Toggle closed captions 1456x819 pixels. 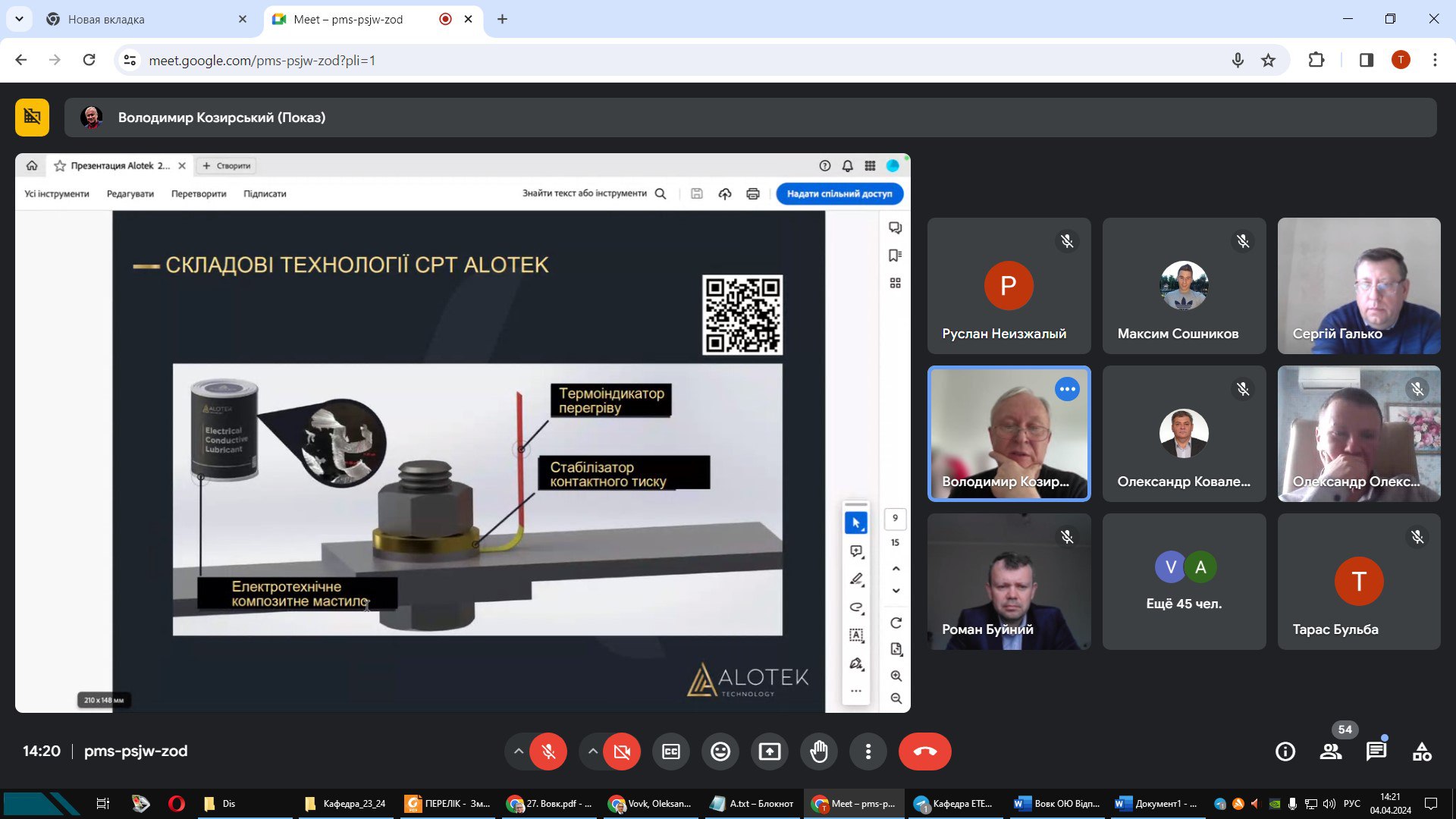671,752
